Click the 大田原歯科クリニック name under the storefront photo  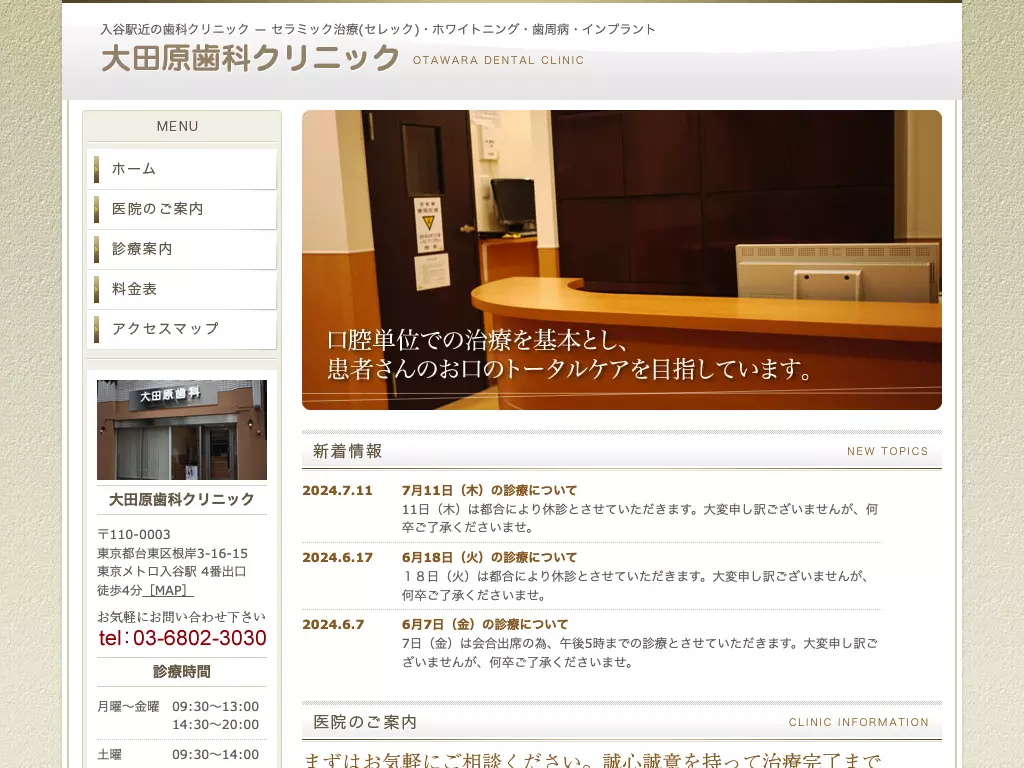[x=182, y=500]
